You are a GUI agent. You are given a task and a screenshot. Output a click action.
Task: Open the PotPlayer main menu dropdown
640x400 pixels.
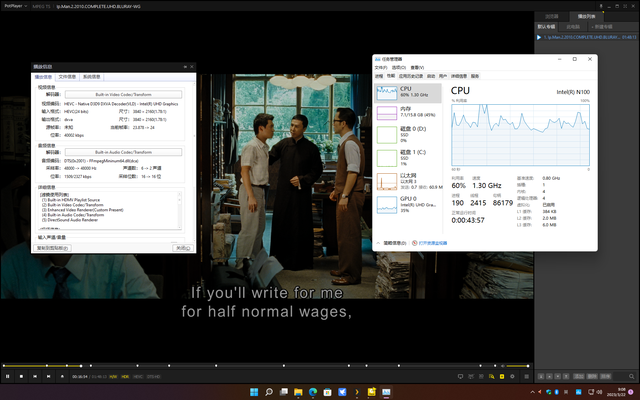pyautogui.click(x=15, y=6)
